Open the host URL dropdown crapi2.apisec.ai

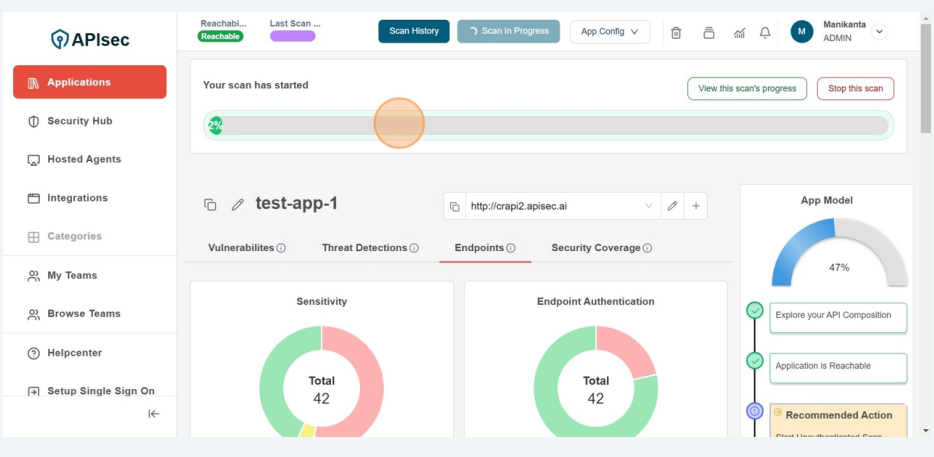560,206
